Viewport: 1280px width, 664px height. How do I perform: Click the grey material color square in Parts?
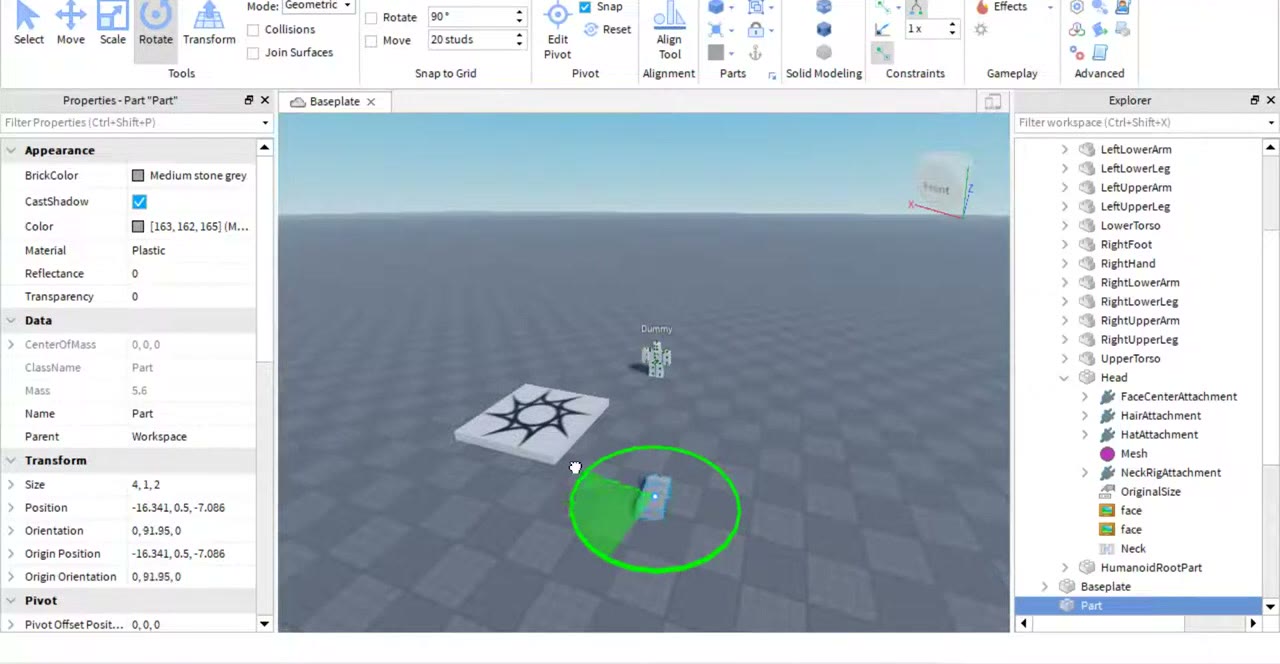click(716, 52)
